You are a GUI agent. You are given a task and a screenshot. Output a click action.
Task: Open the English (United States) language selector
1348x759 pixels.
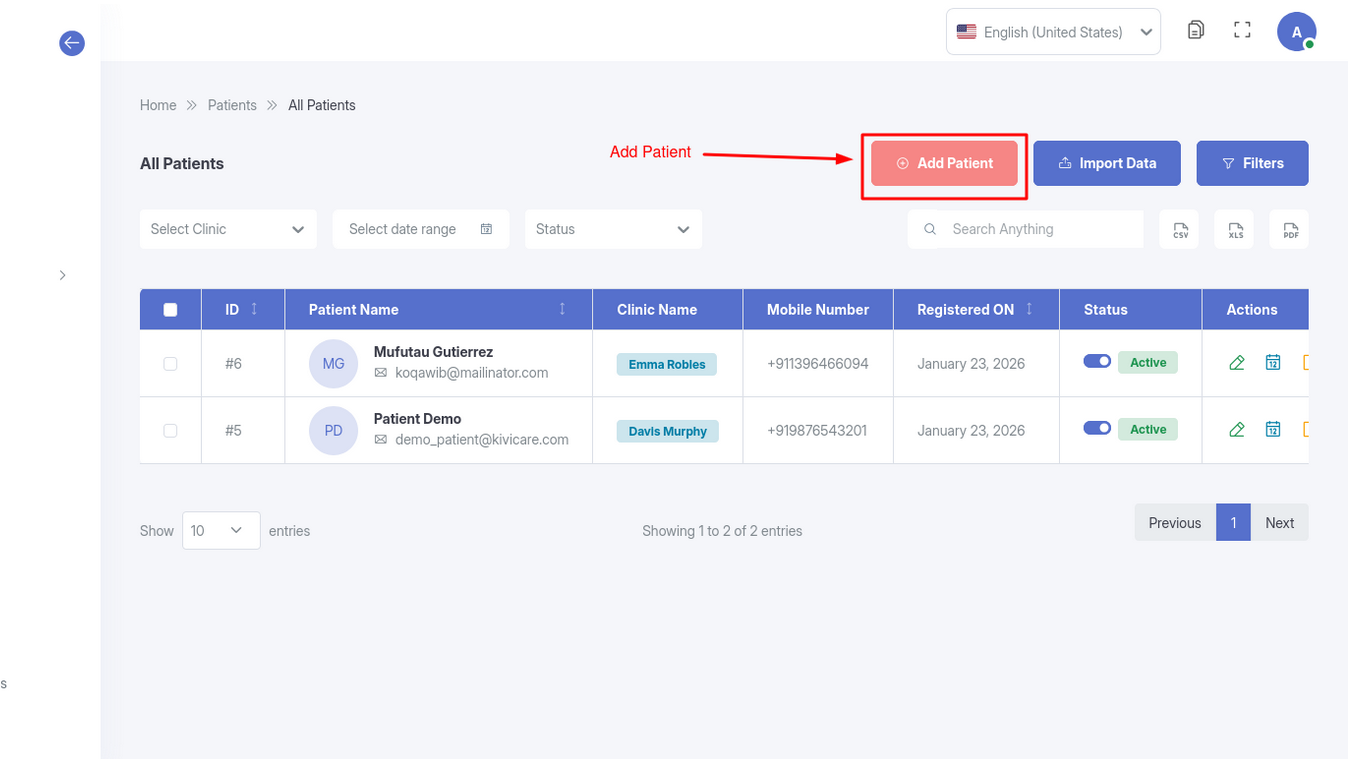pyautogui.click(x=1052, y=32)
